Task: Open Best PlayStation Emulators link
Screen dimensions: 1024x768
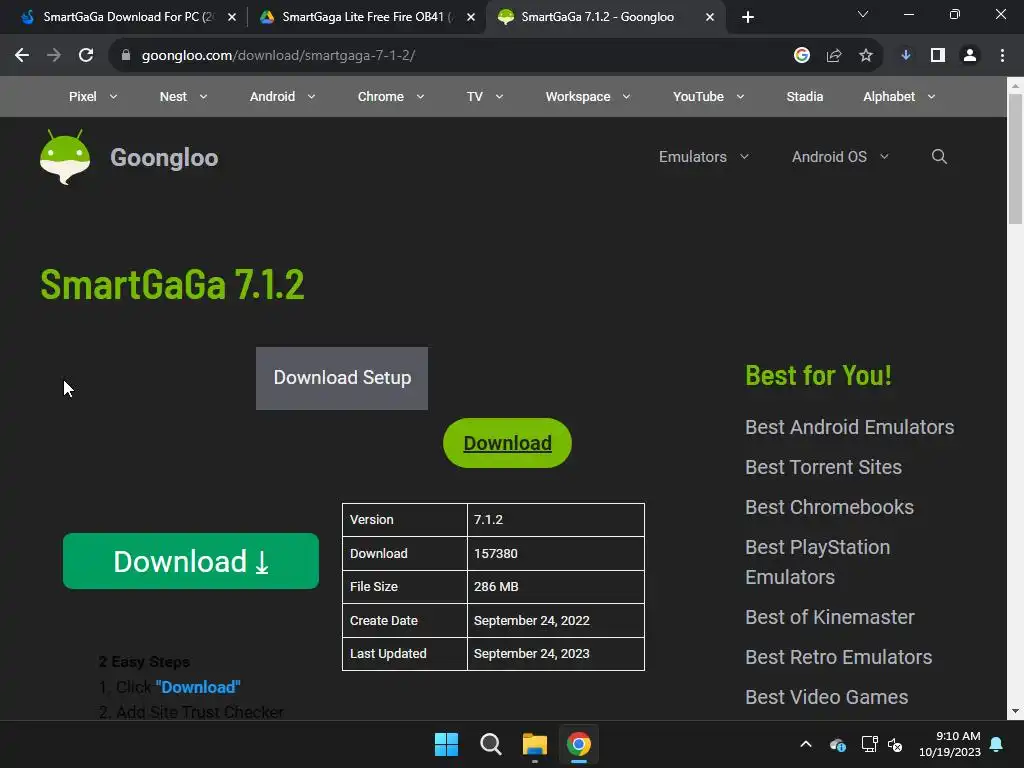Action: [818, 562]
